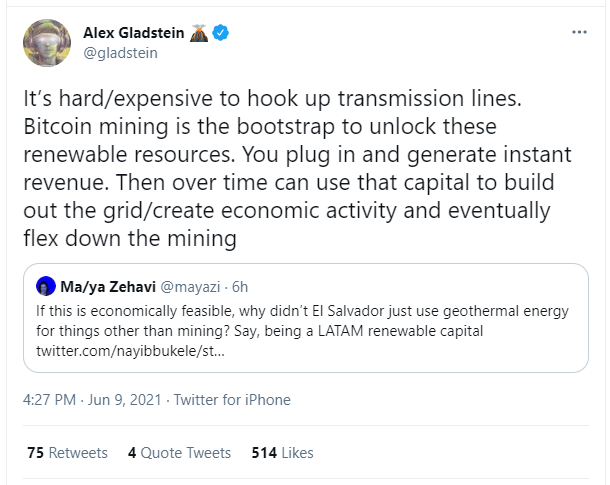Show the 514 Likes list
Image resolution: width=610 pixels, height=485 pixels.
[282, 452]
